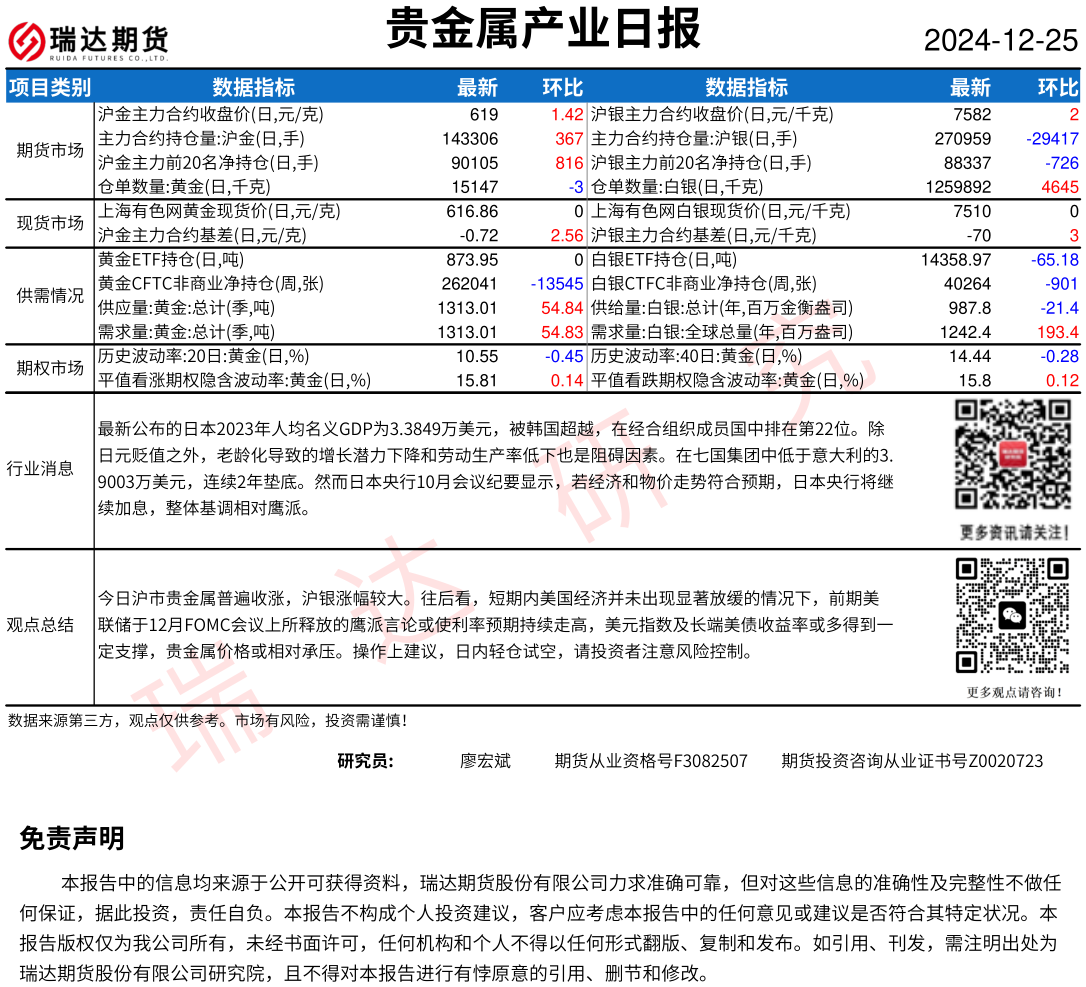The image size is (1086, 987).
Task: Click the blue change value -65.18
Action: click(x=1055, y=260)
